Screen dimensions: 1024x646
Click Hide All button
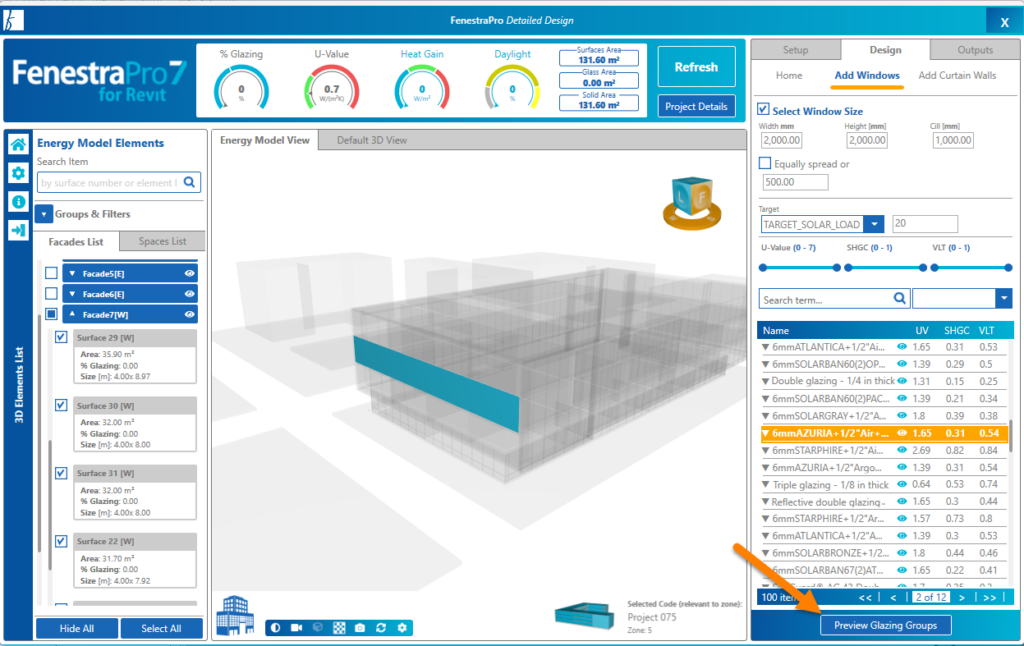click(76, 628)
